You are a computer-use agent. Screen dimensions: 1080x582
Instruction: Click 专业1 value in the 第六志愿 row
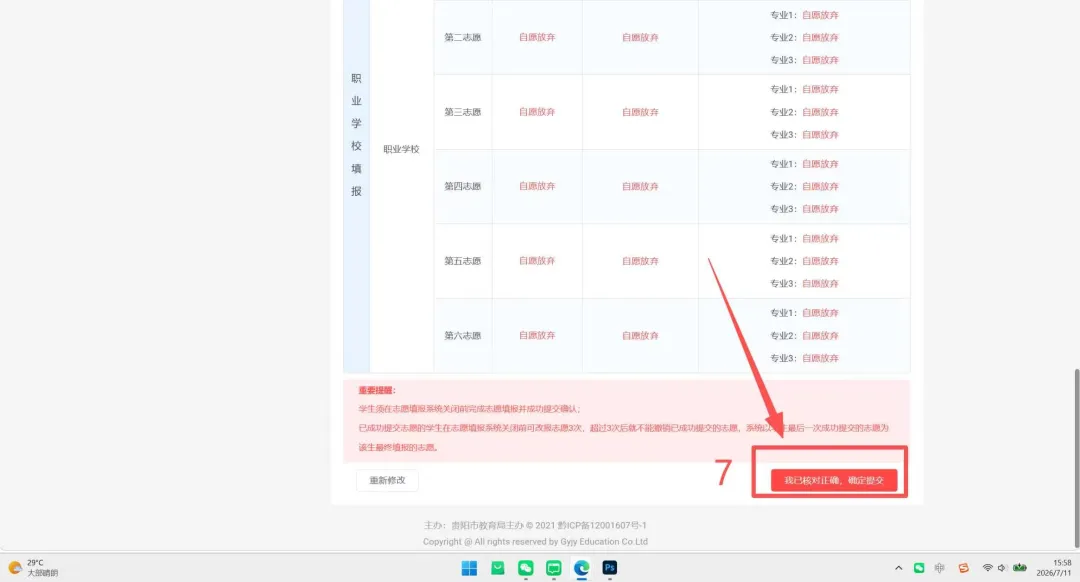coord(820,313)
